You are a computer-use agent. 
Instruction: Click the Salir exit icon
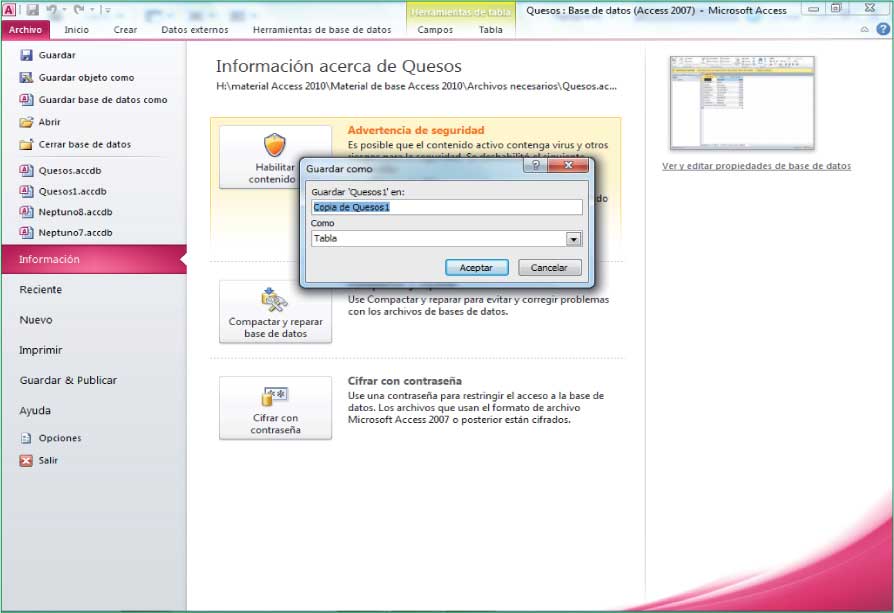[x=26, y=460]
